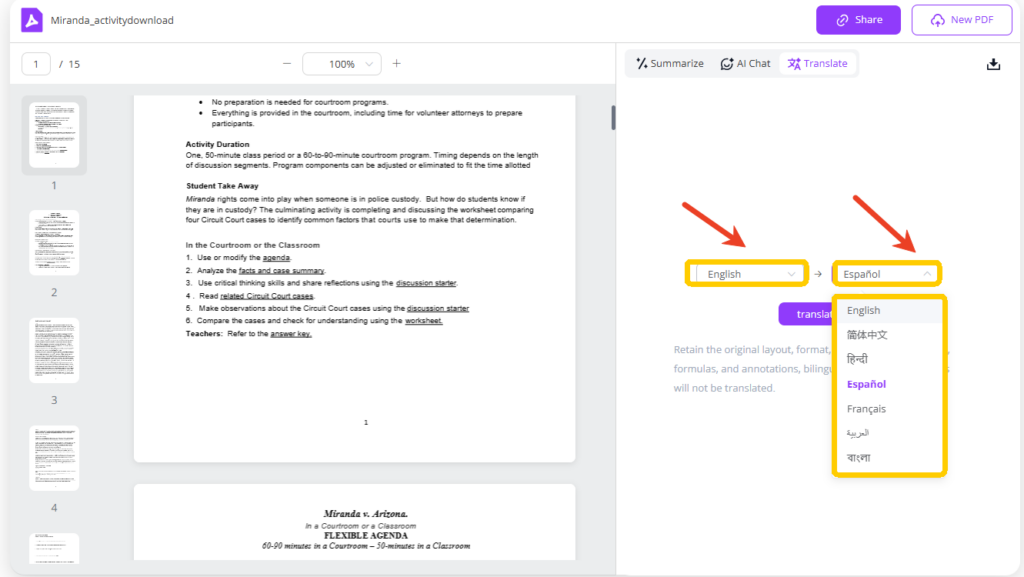Choose 简体中文 from the language list
The width and height of the screenshot is (1024, 577).
coord(867,334)
